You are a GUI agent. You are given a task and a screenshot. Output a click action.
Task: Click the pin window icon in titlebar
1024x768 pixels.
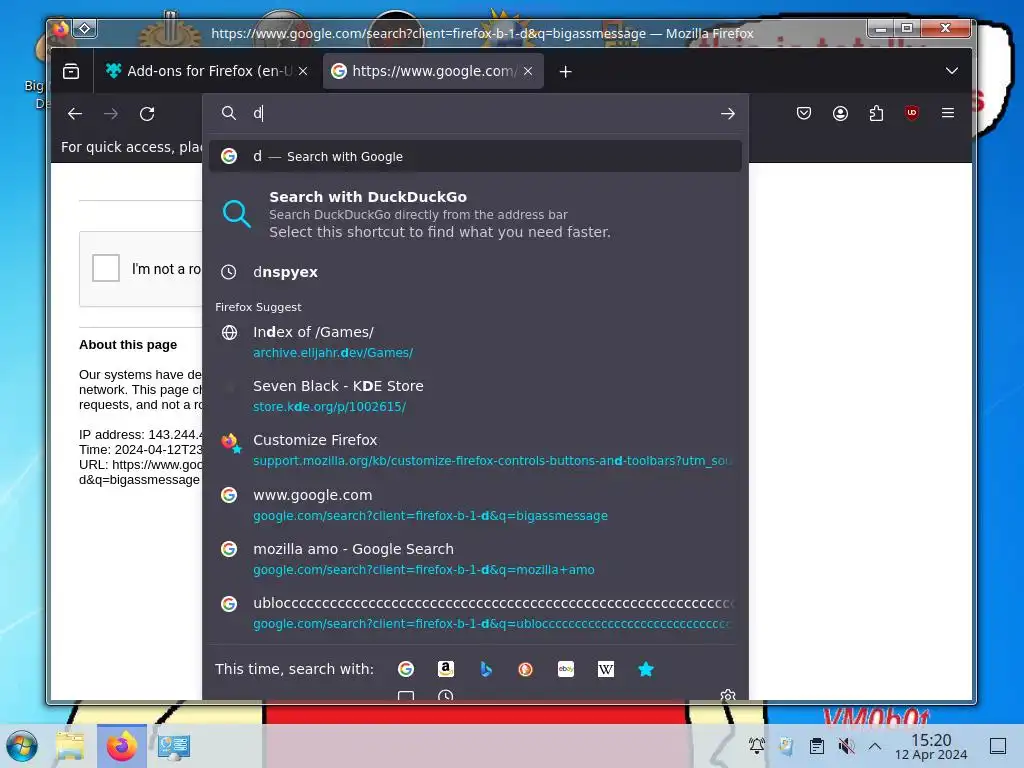pyautogui.click(x=85, y=29)
